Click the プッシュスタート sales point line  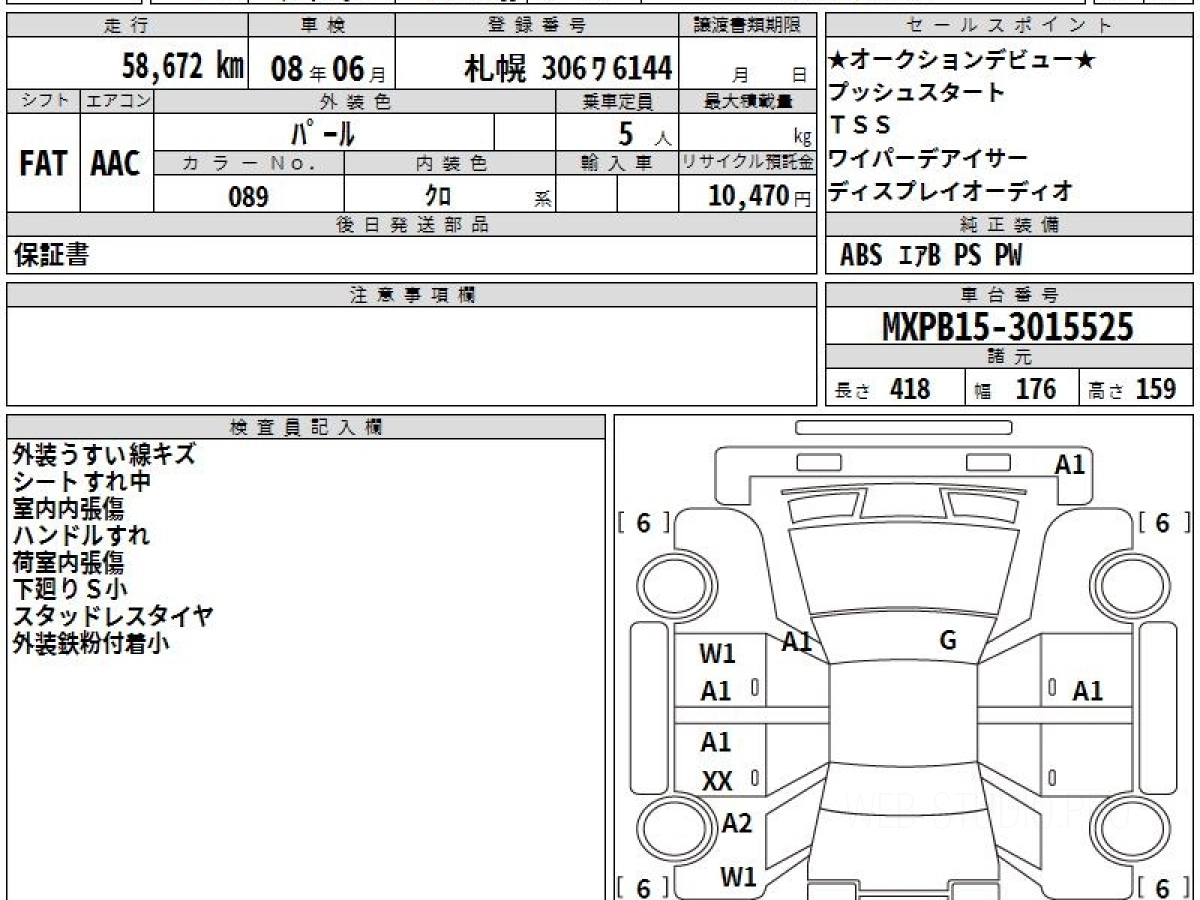[x=917, y=93]
